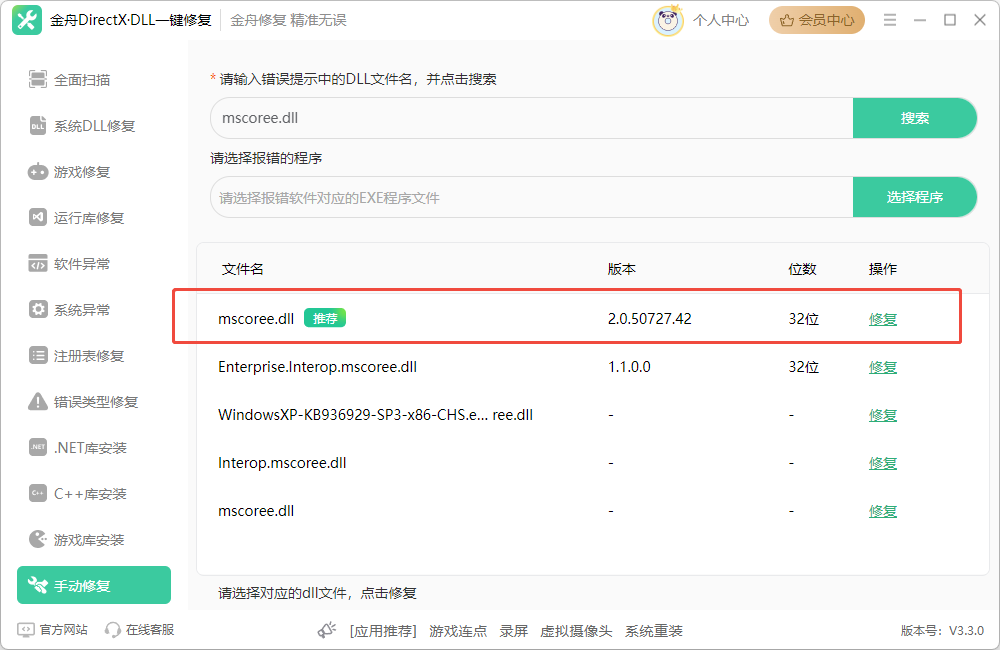The height and width of the screenshot is (650, 1000).
Task: Click the thumbs-up icon in 会员中心
Action: pos(787,20)
